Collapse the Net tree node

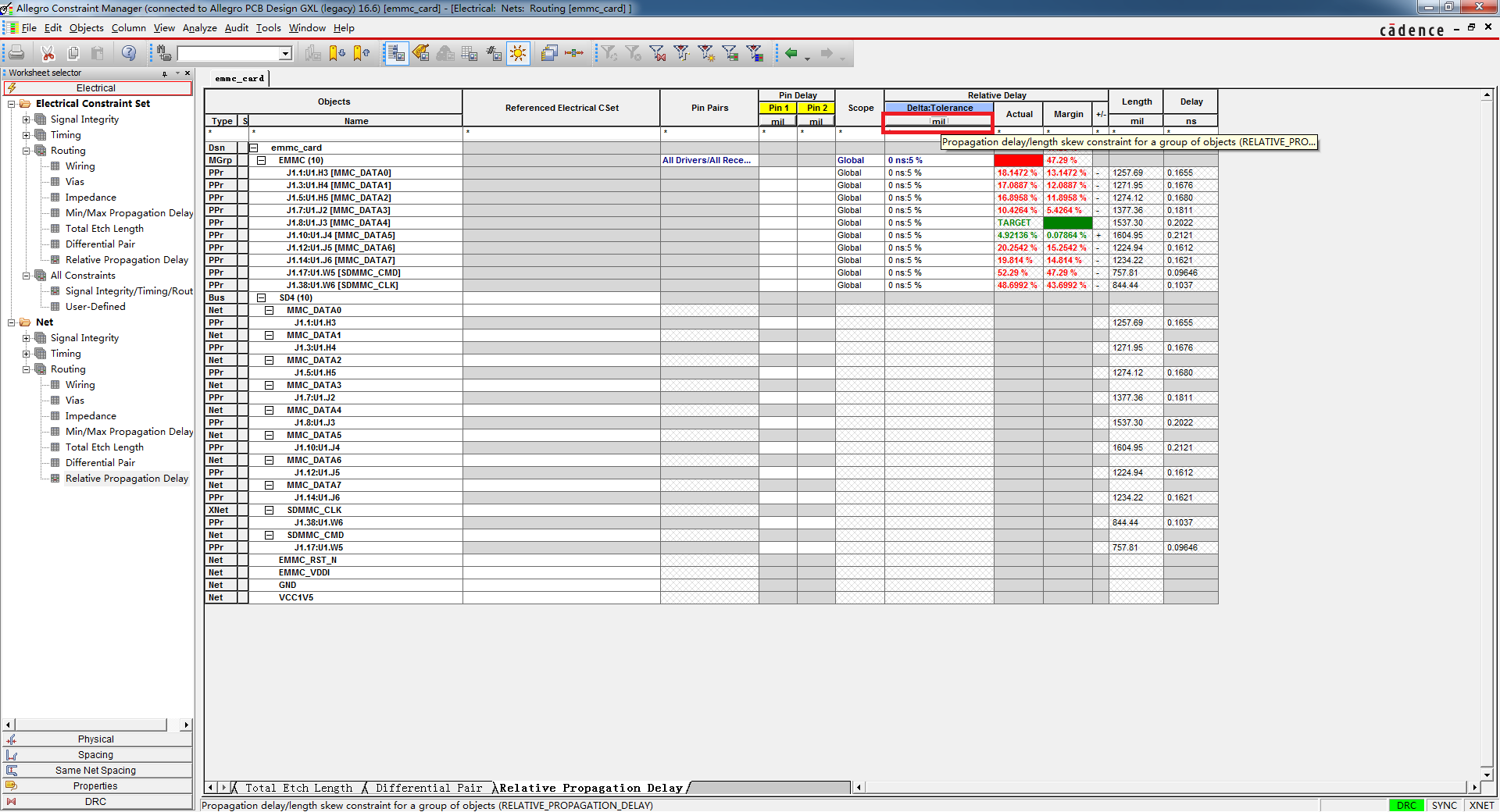click(x=12, y=322)
